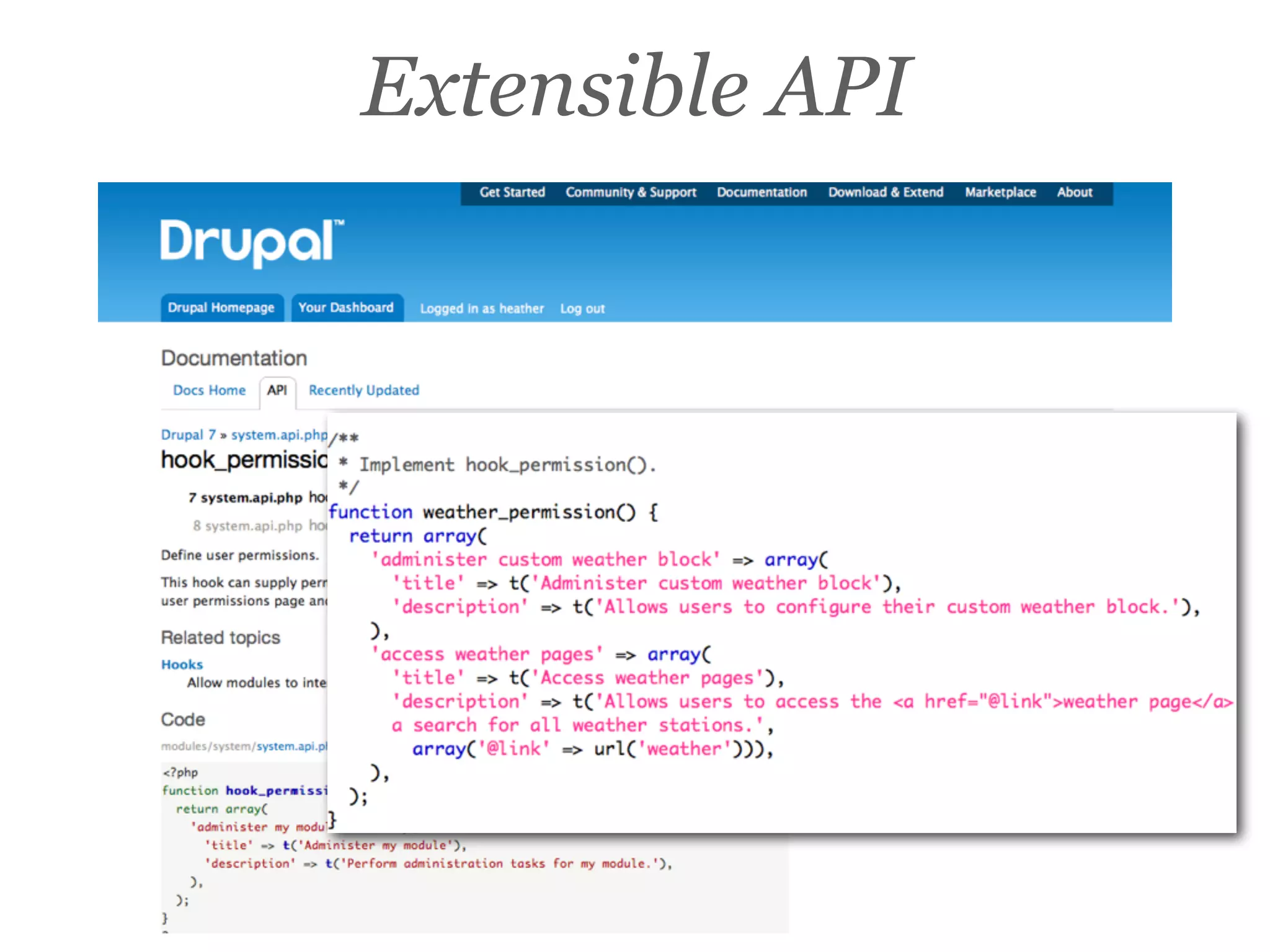Open Community & Support menu

[x=631, y=193]
